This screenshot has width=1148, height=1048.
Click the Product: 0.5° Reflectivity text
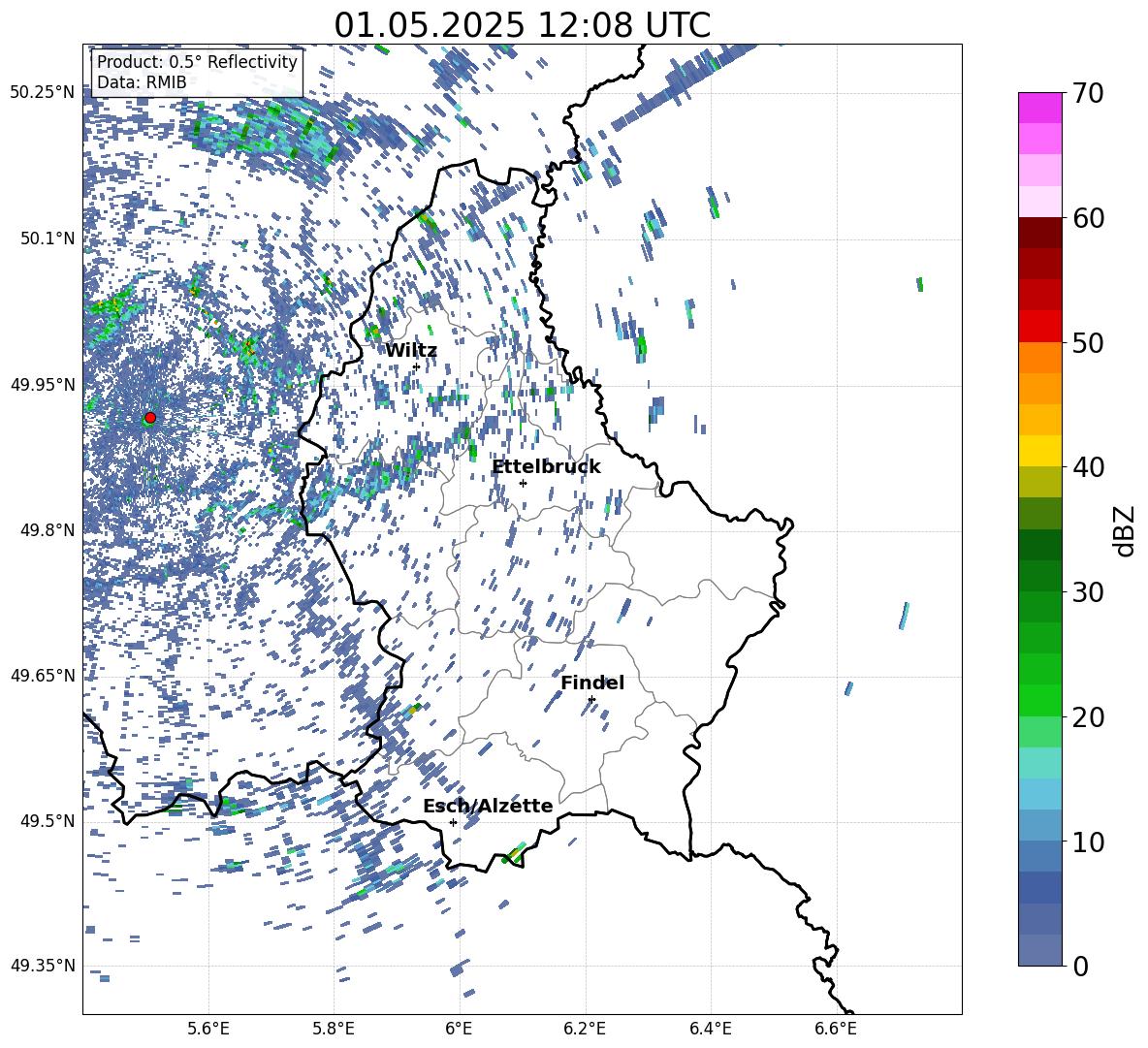tap(197, 62)
